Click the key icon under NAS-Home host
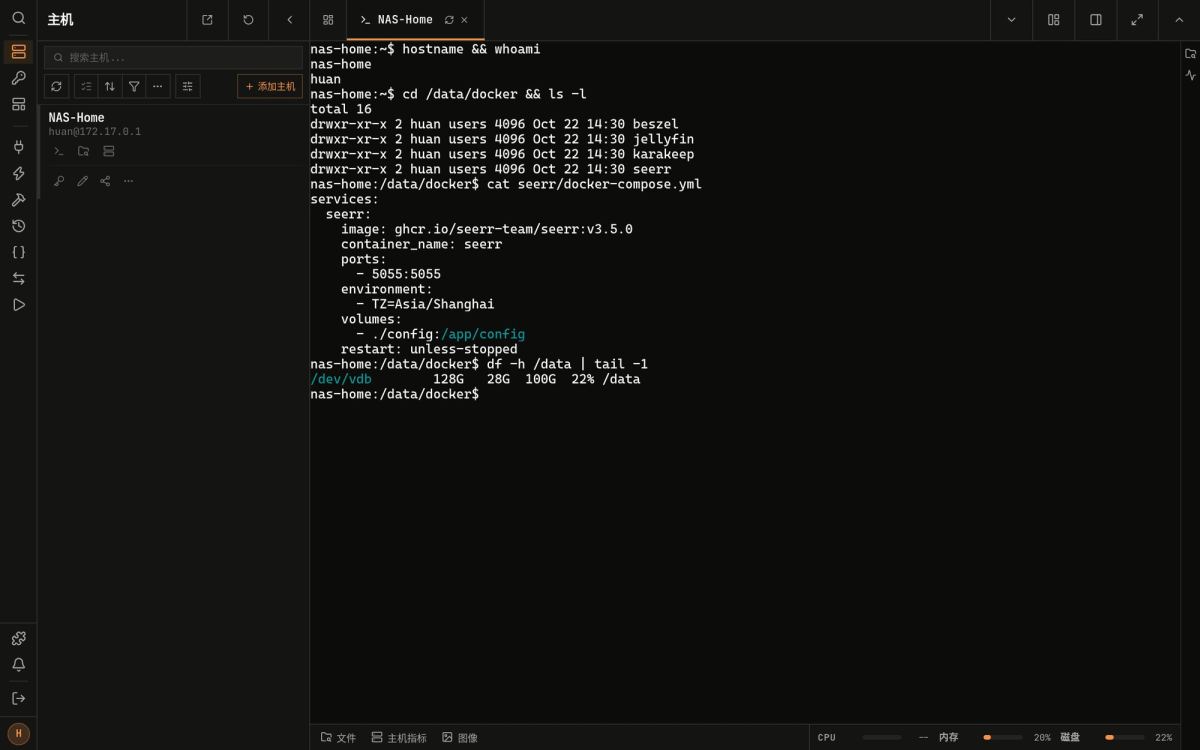The width and height of the screenshot is (1200, 750). (x=59, y=181)
